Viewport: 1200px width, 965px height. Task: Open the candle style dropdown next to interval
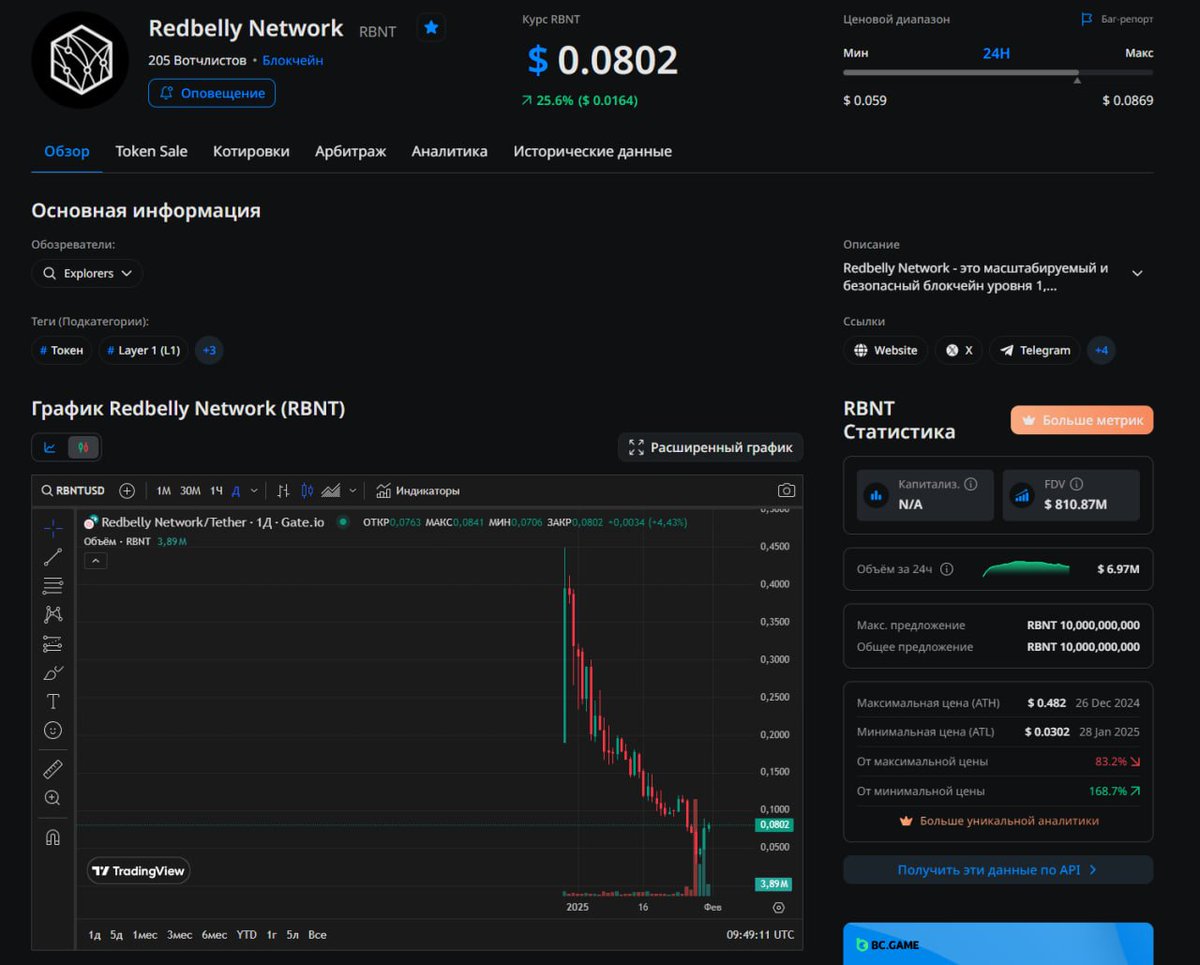coord(352,490)
